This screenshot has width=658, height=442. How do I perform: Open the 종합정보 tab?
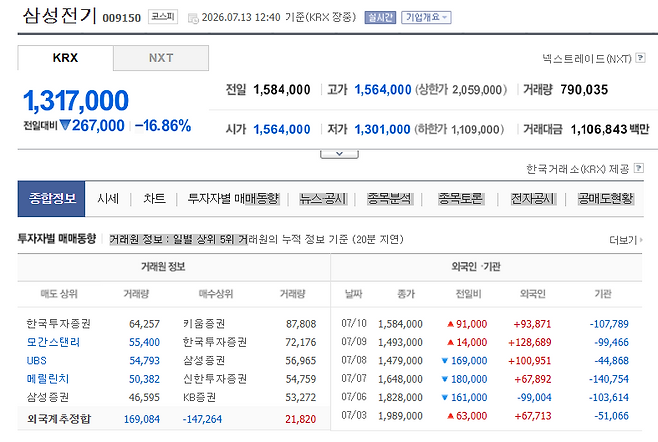pos(51,199)
